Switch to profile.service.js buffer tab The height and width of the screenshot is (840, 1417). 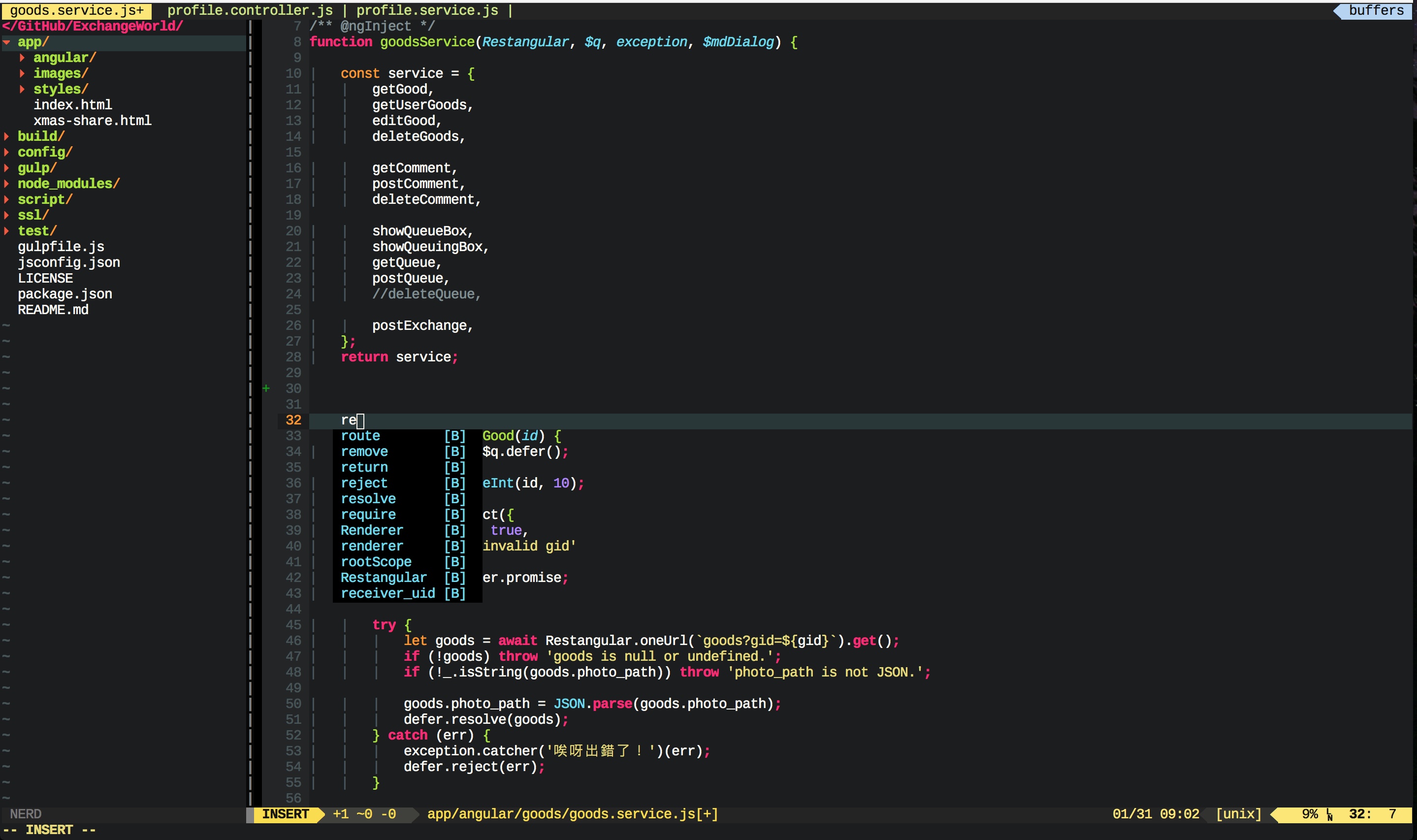[427, 11]
